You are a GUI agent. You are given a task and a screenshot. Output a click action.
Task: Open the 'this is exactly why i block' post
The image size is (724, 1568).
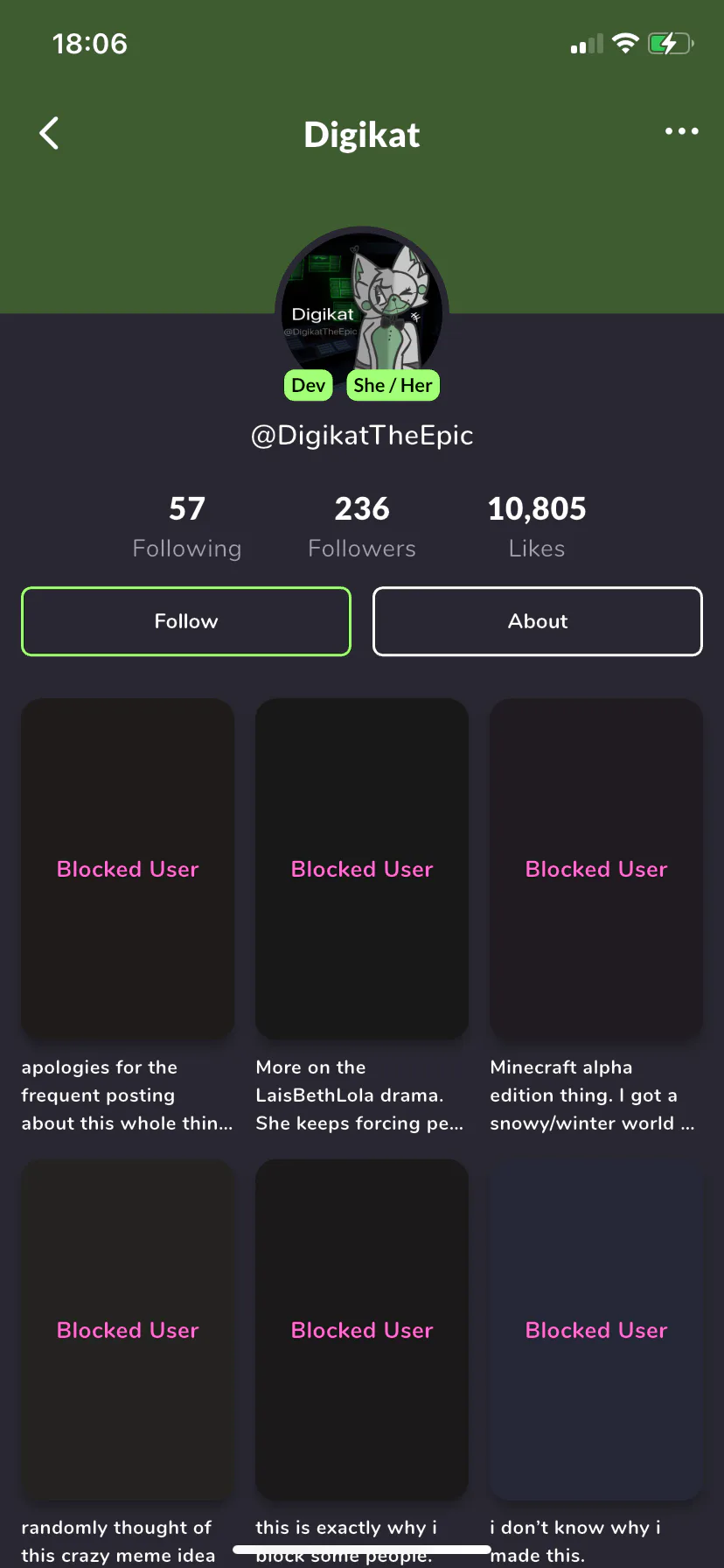coord(362,1330)
